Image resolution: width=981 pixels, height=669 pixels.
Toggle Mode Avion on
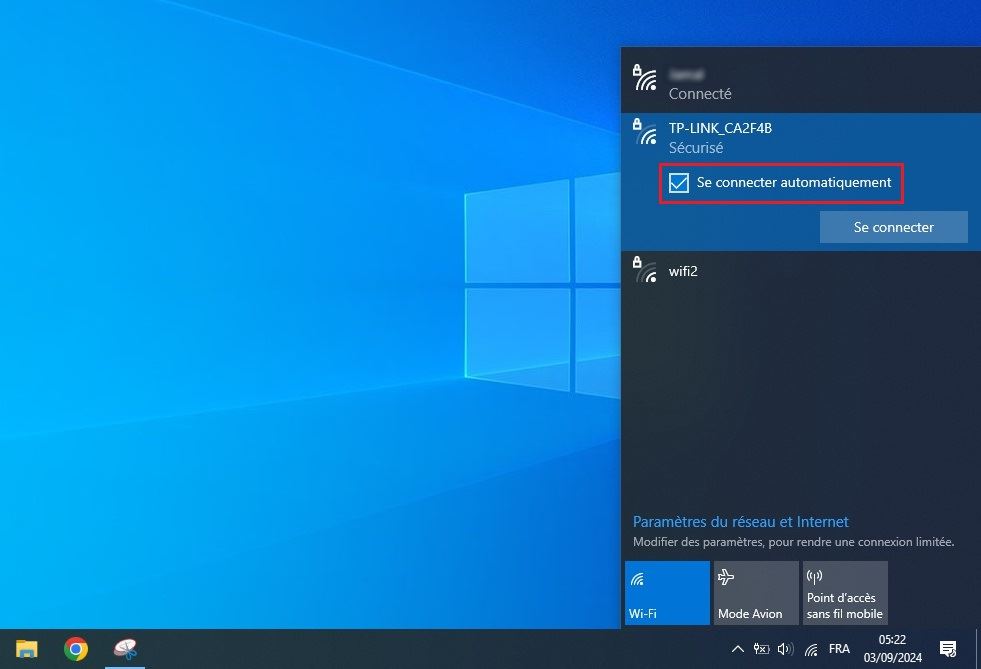coord(755,592)
